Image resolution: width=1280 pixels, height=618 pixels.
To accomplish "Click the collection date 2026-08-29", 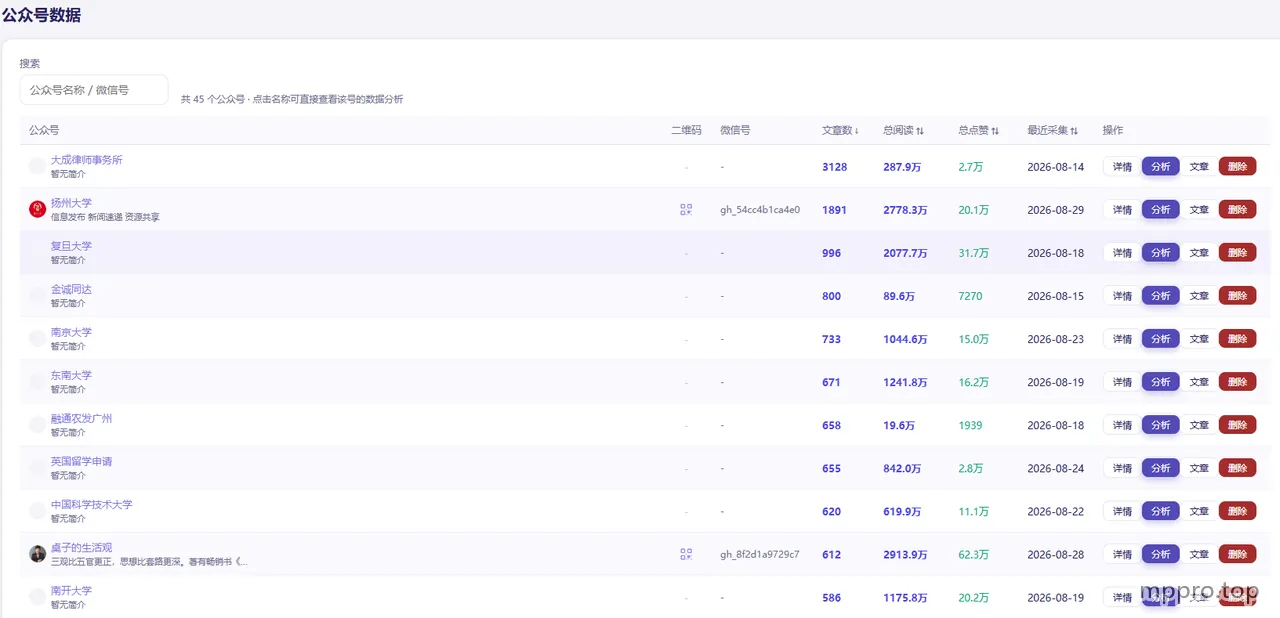I will pyautogui.click(x=1055, y=210).
